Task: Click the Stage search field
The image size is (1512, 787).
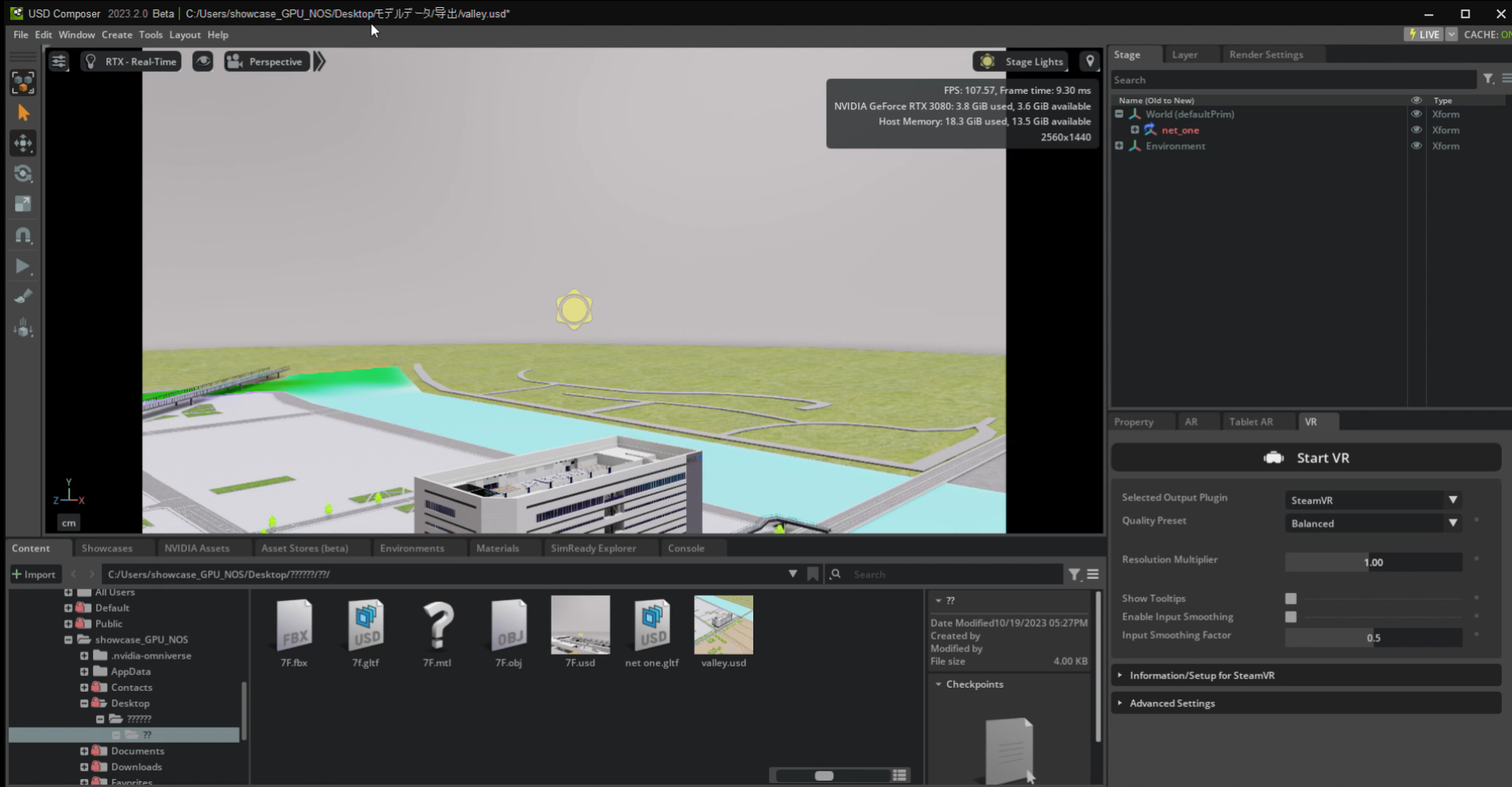Action: tap(1293, 80)
